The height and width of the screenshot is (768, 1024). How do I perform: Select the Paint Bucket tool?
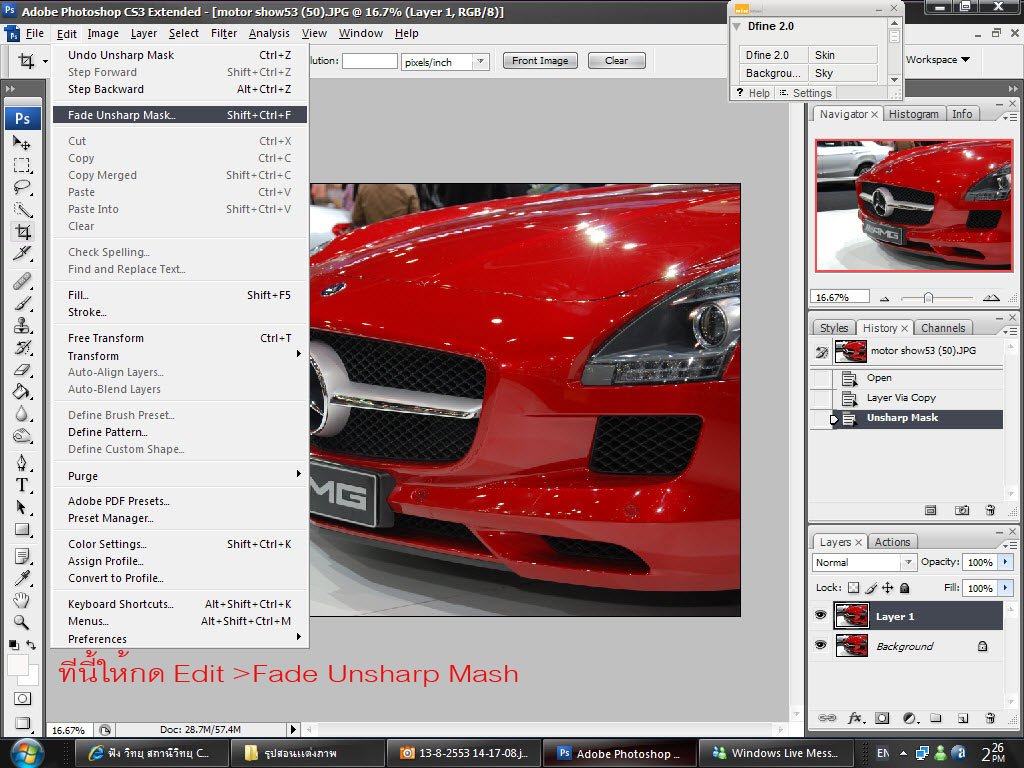22,392
